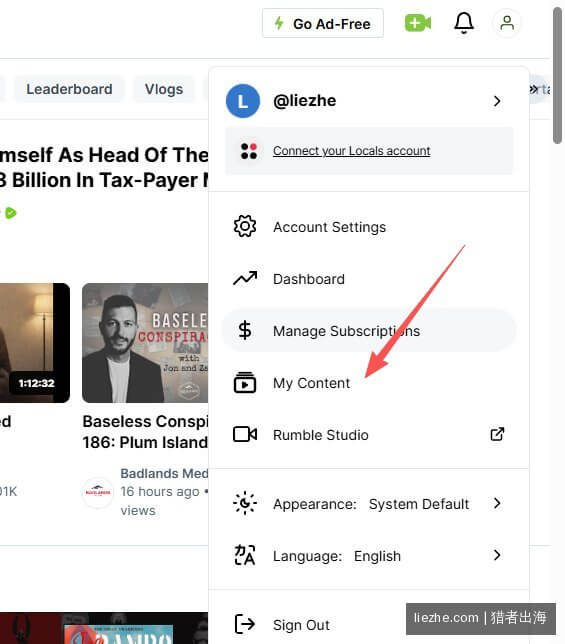Click the translate Language icon
This screenshot has height=644, width=565.
tap(245, 555)
